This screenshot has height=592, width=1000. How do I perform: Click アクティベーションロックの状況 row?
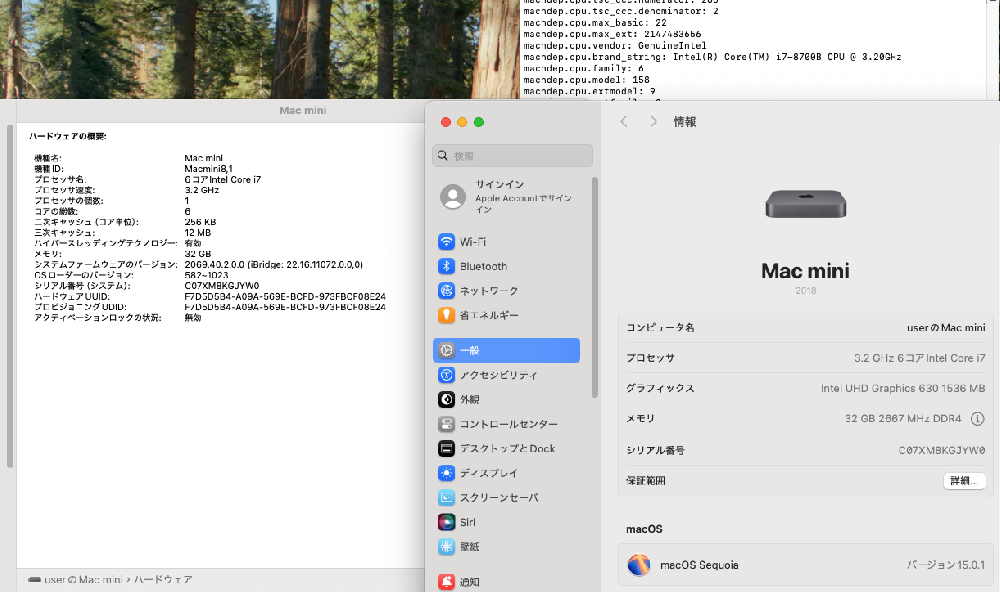[118, 317]
